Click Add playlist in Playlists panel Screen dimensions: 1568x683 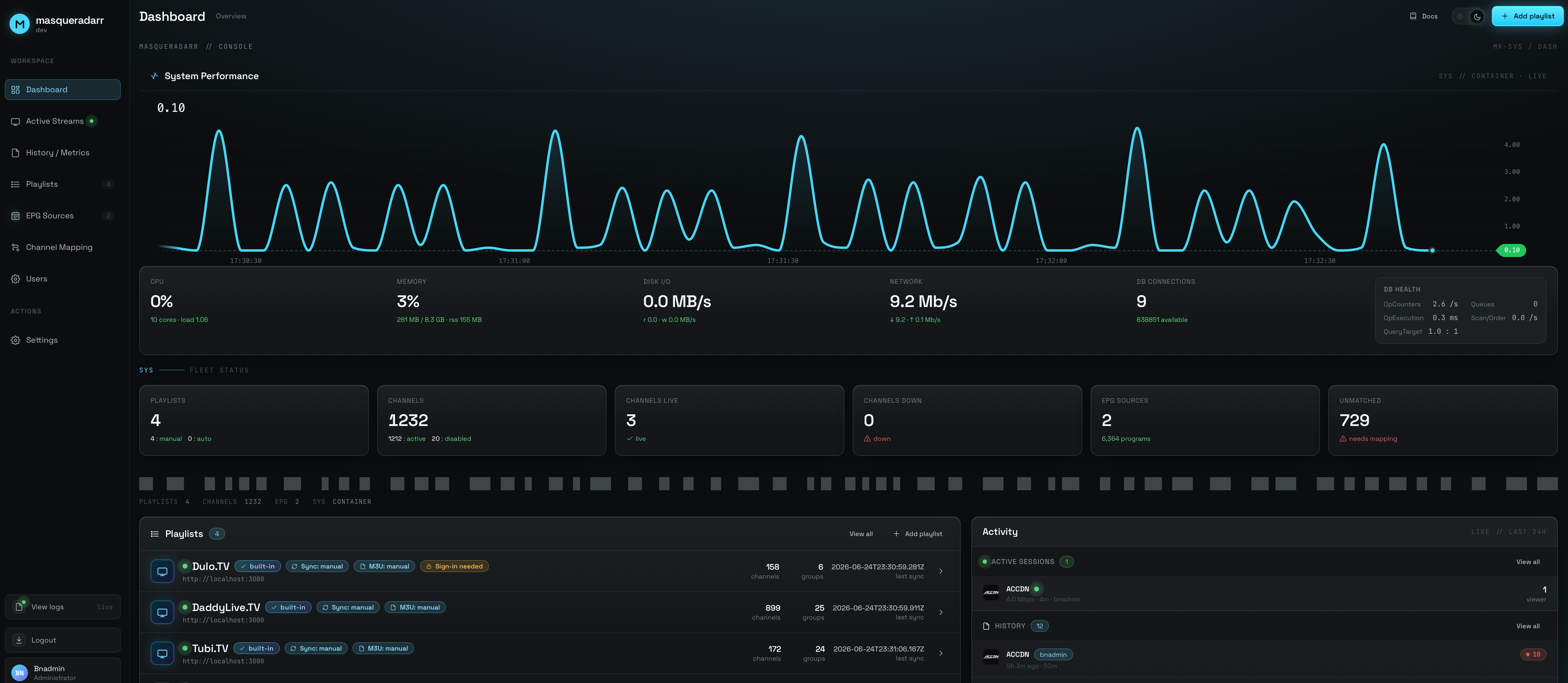tap(917, 534)
